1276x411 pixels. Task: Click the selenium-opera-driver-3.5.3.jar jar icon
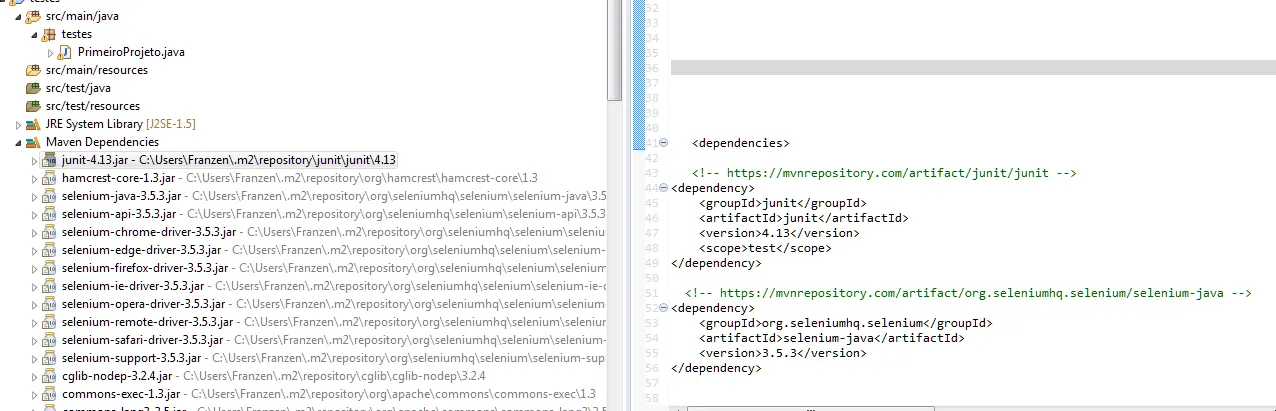[x=49, y=304]
